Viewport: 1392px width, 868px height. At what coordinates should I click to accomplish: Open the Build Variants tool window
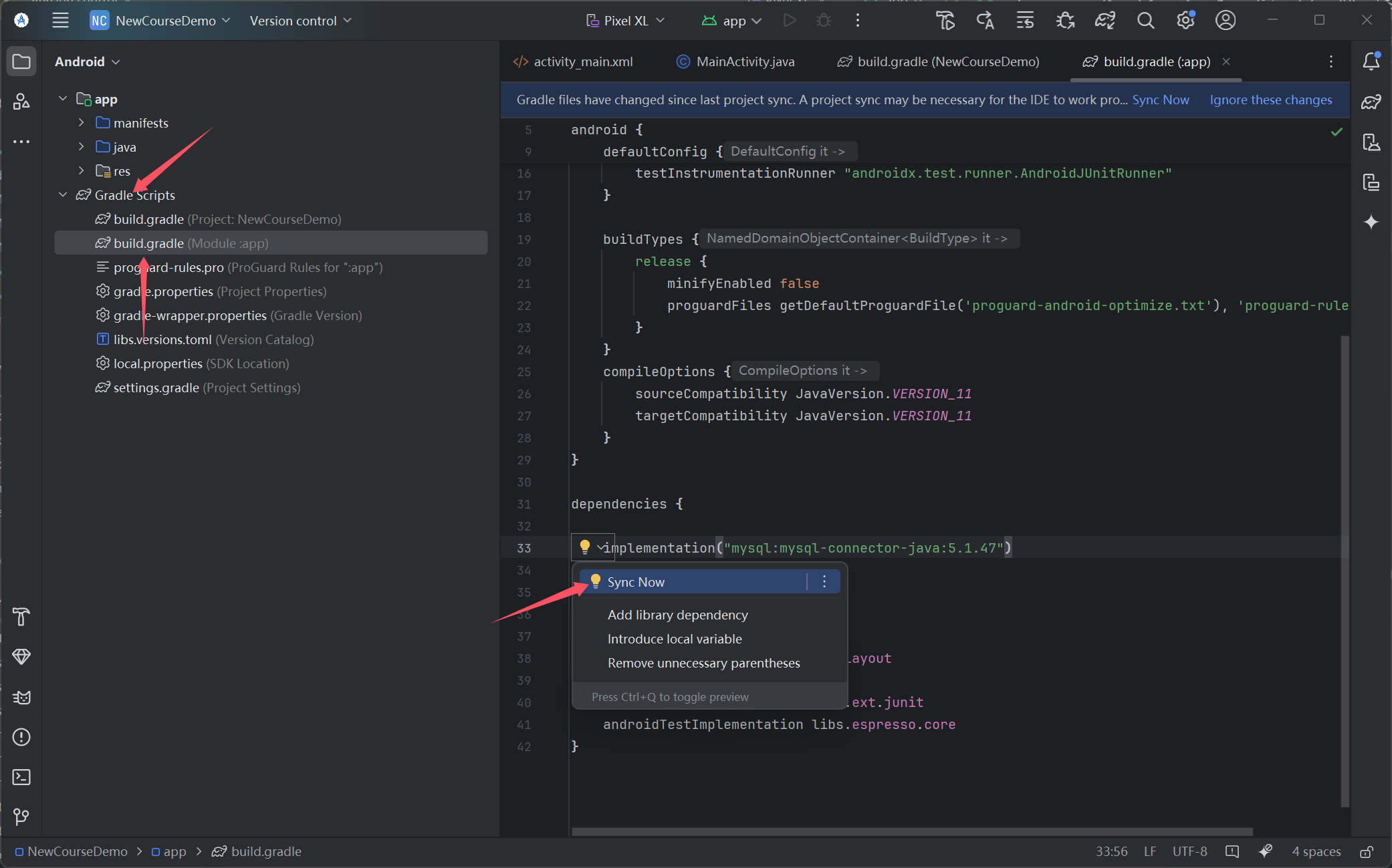pyautogui.click(x=21, y=657)
